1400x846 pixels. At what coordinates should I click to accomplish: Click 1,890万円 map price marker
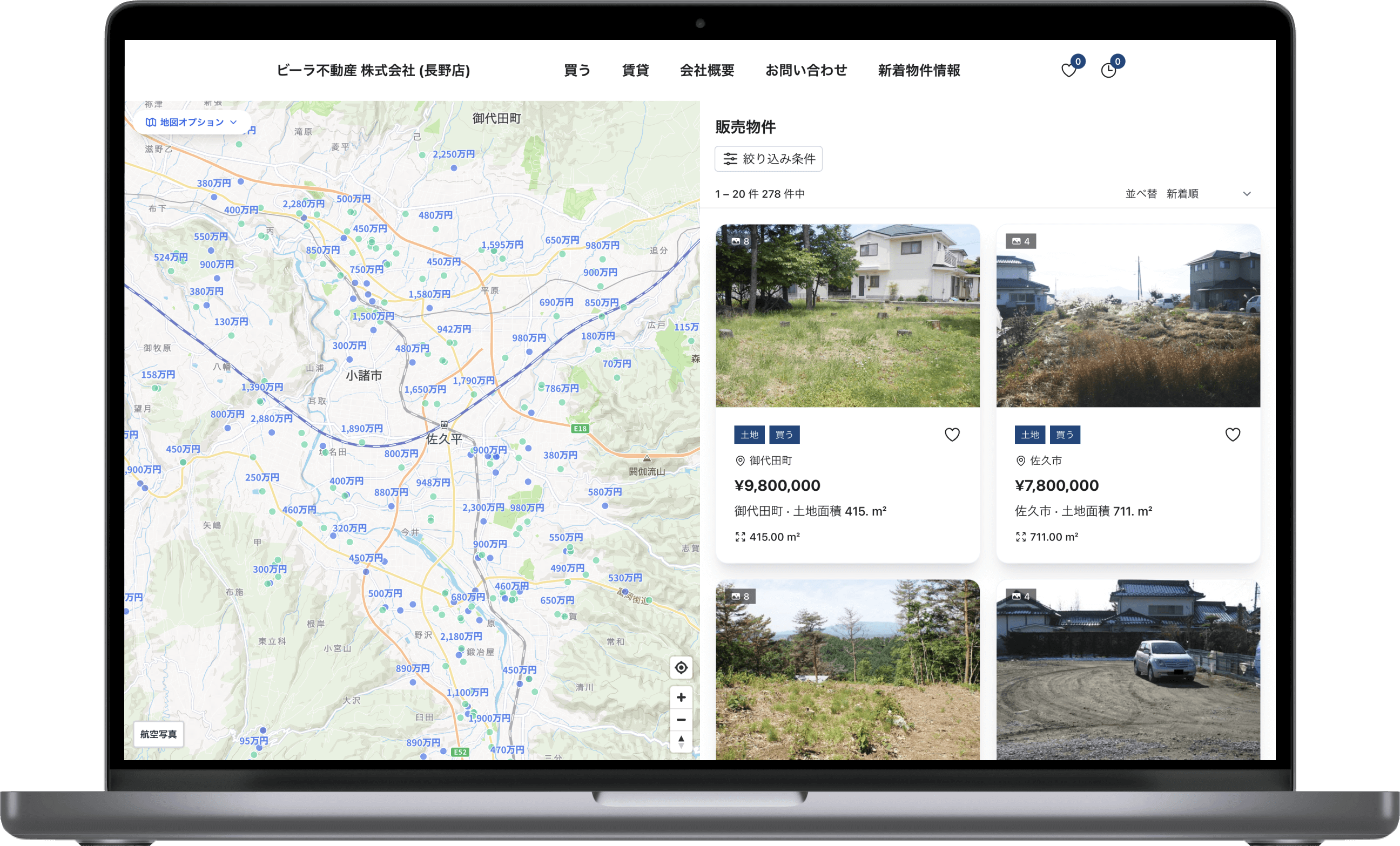[x=362, y=429]
